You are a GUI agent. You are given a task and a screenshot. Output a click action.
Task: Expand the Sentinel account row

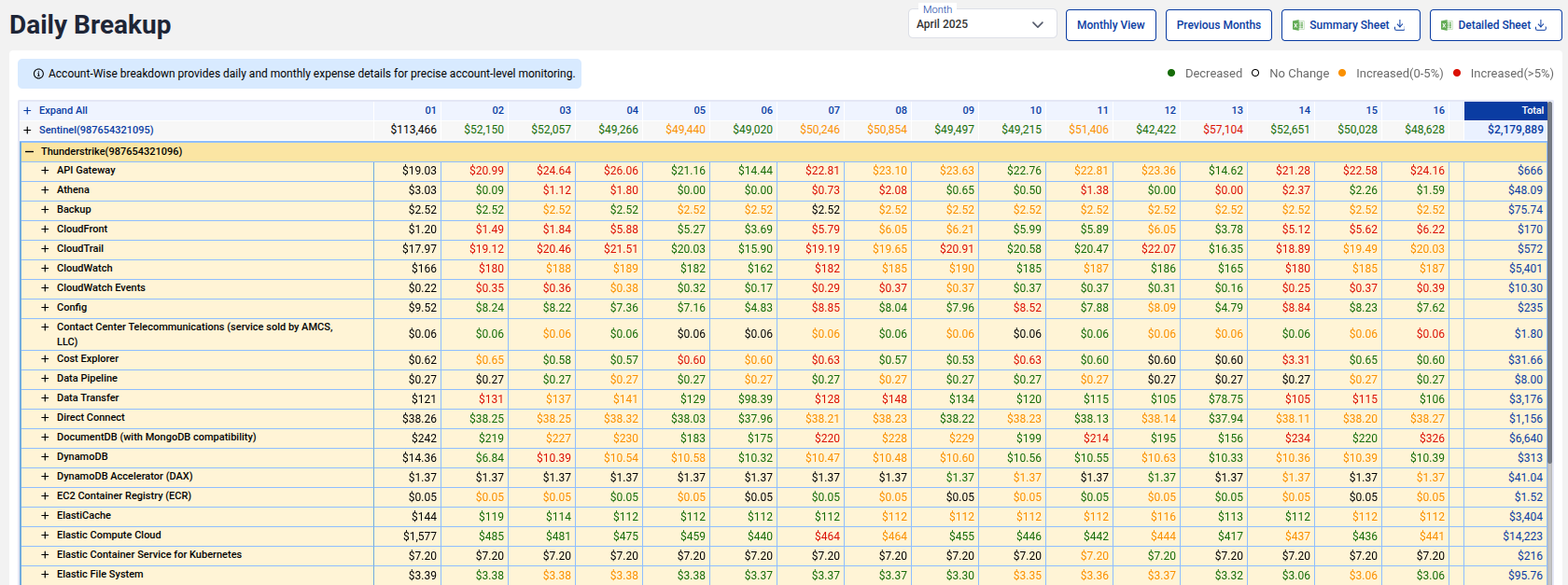pos(28,130)
